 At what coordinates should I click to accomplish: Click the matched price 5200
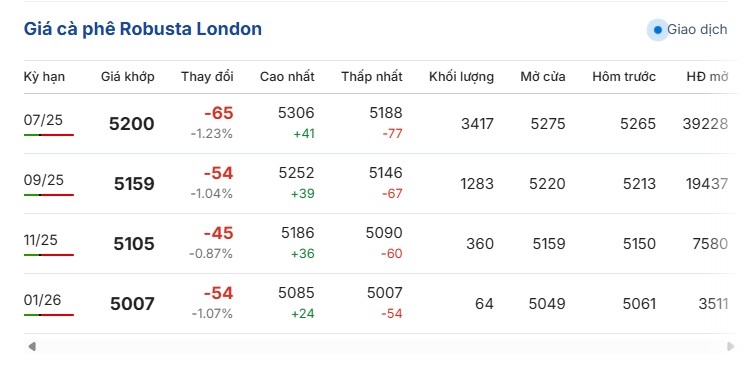[x=132, y=124]
